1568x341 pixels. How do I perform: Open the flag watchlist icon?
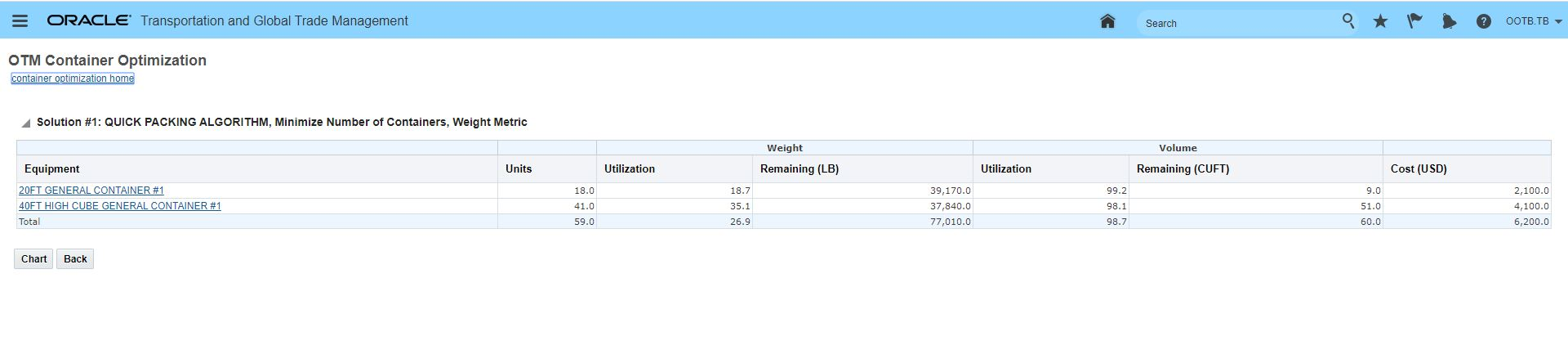point(1414,21)
